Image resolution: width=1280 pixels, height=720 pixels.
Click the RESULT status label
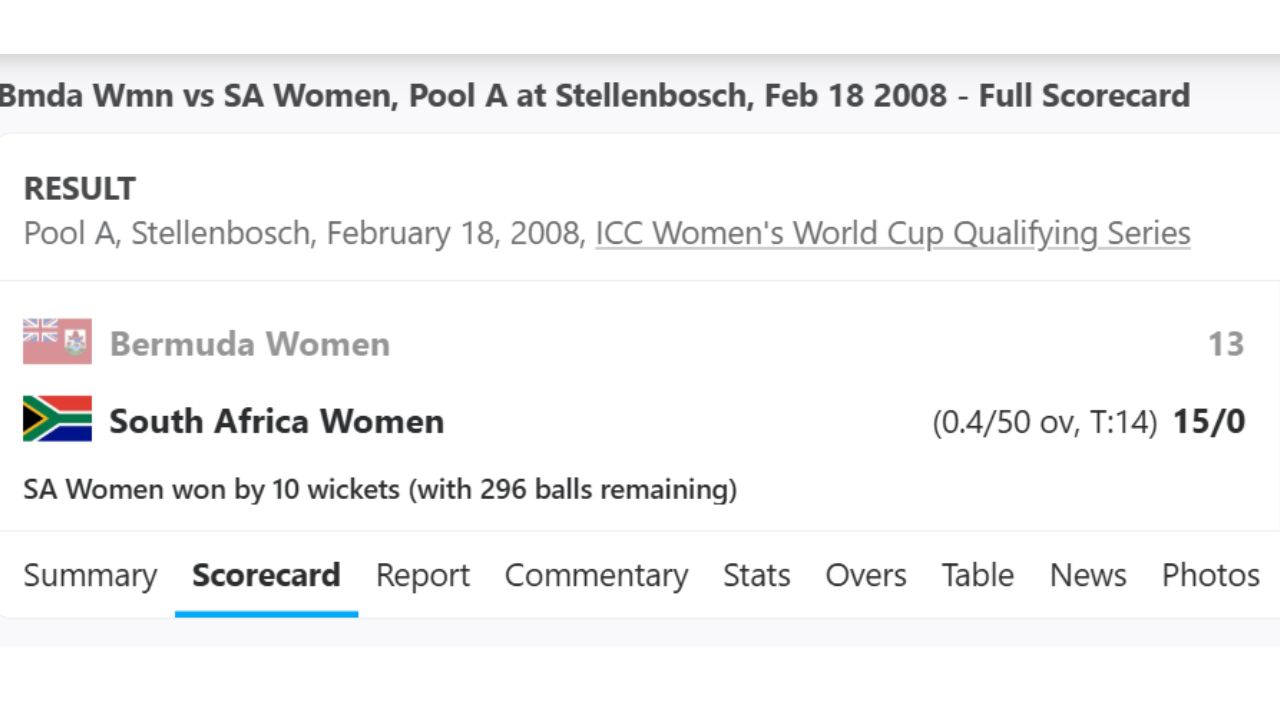tap(80, 188)
